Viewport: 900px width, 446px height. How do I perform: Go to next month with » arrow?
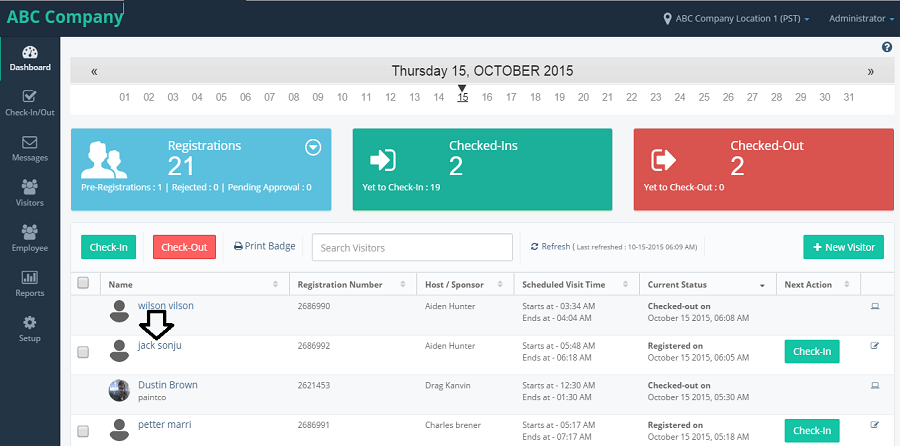871,72
